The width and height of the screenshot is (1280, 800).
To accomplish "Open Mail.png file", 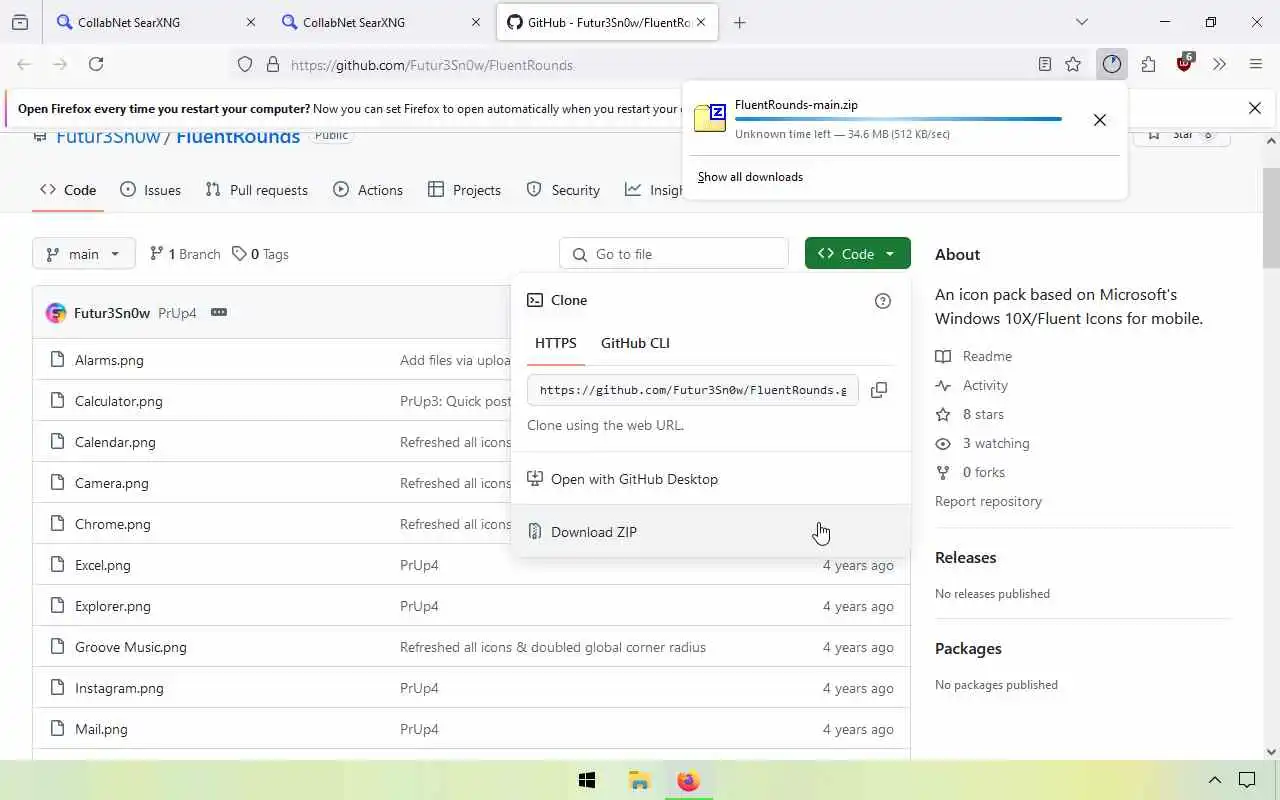I will click(101, 729).
